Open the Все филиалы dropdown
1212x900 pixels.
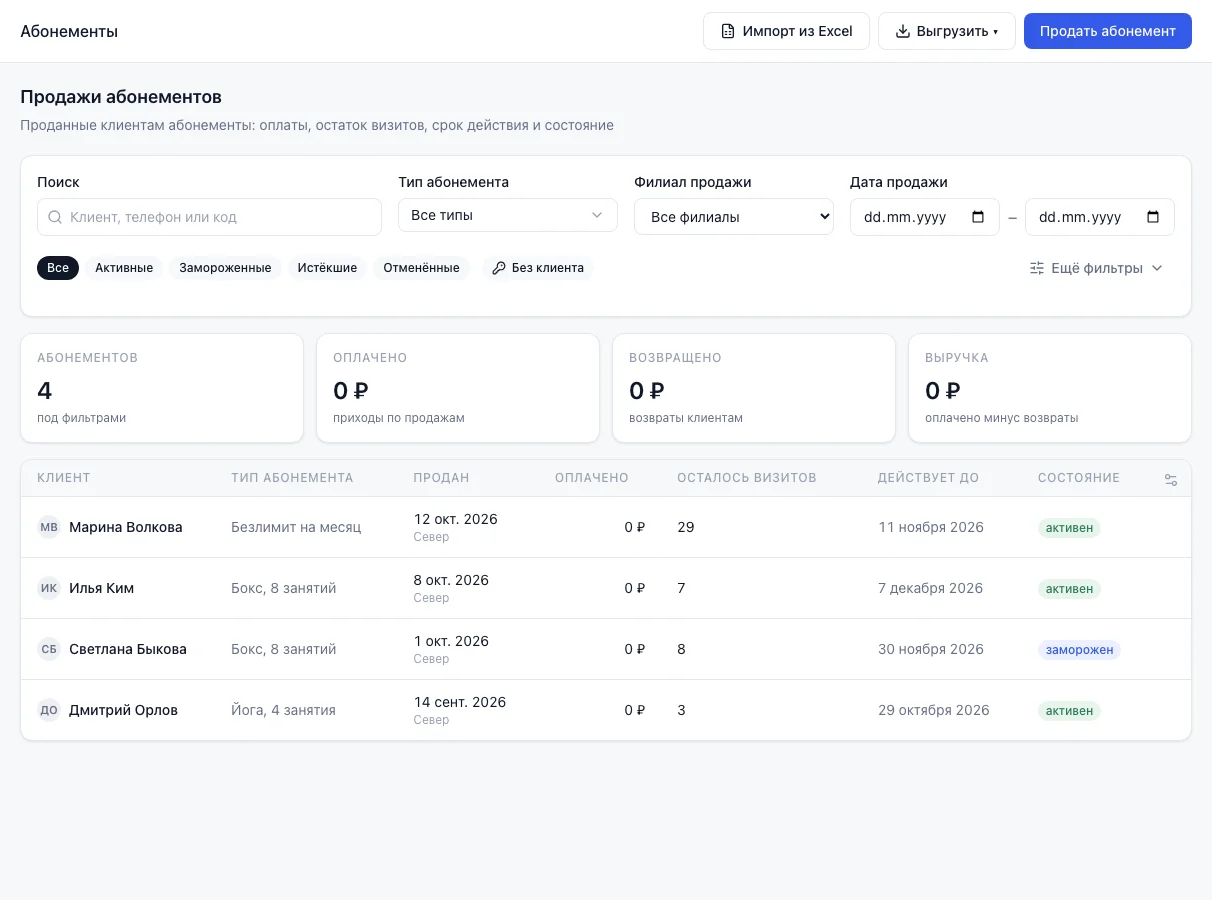point(734,217)
